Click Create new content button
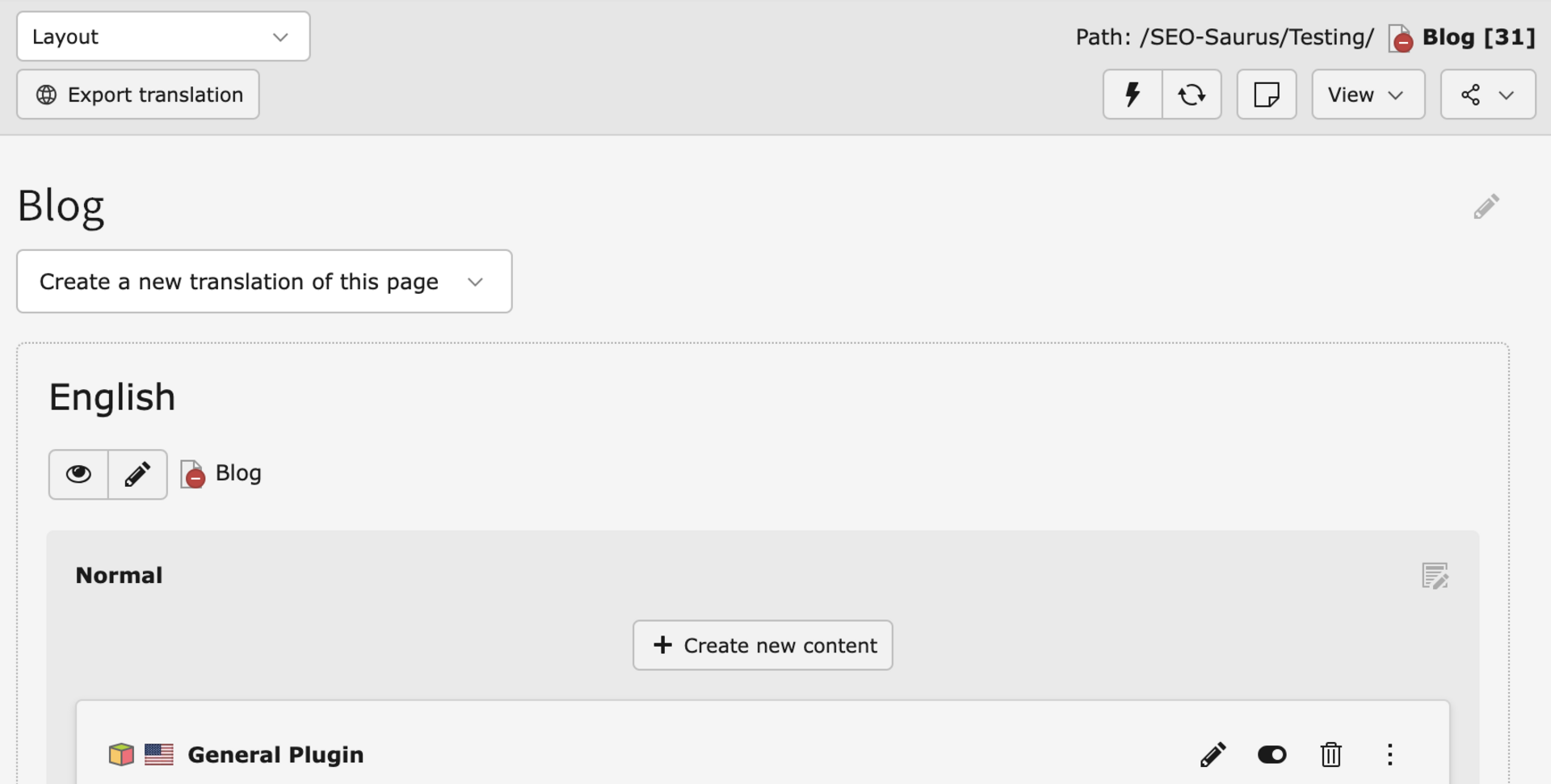The height and width of the screenshot is (784, 1551). tap(762, 645)
